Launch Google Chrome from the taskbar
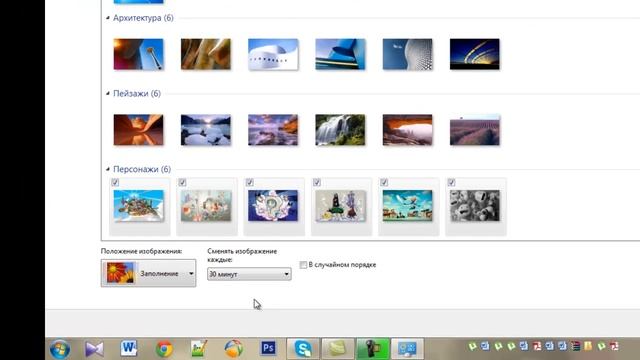640x360 pixels. click(164, 349)
